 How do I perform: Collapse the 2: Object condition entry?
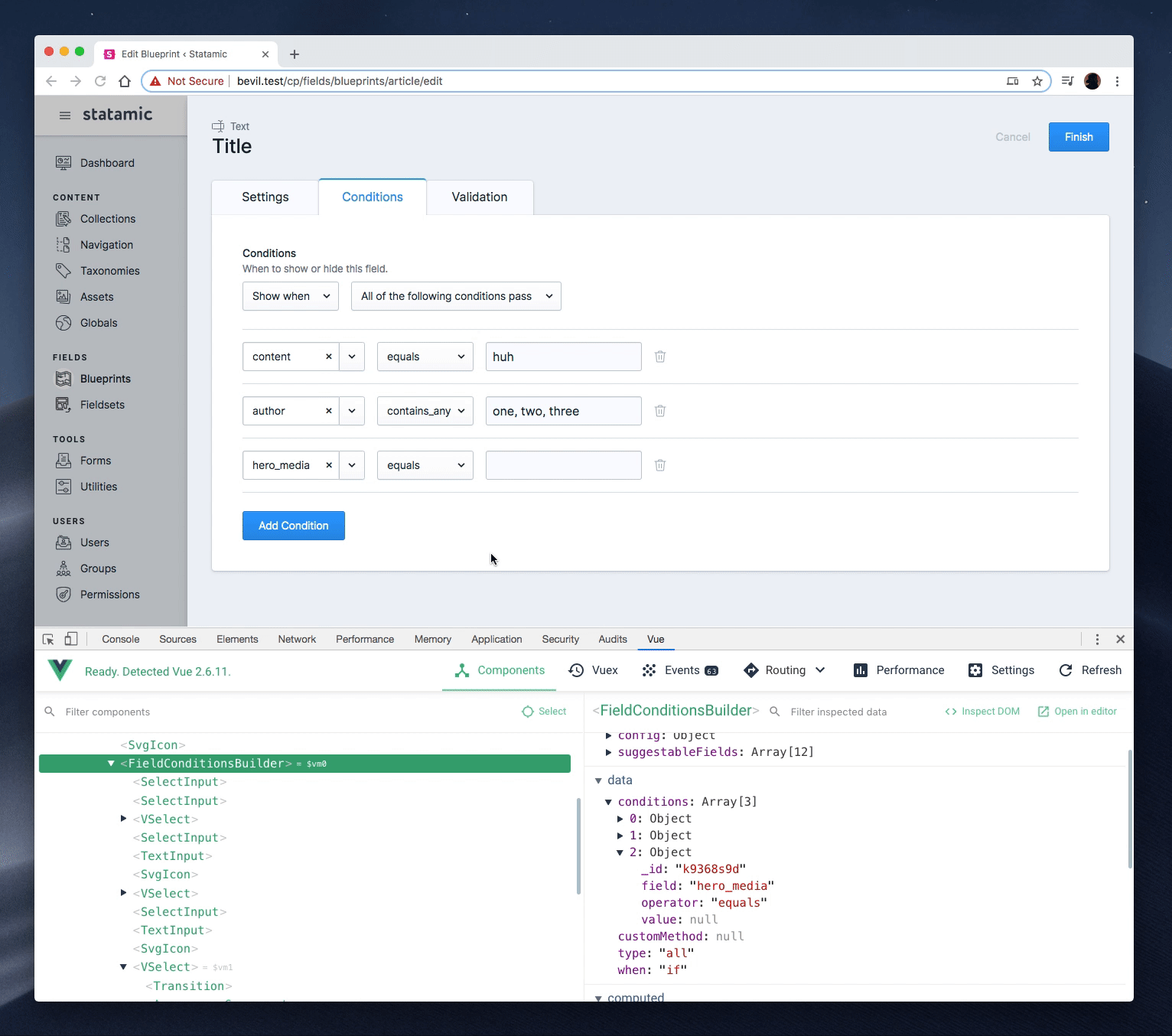point(620,852)
